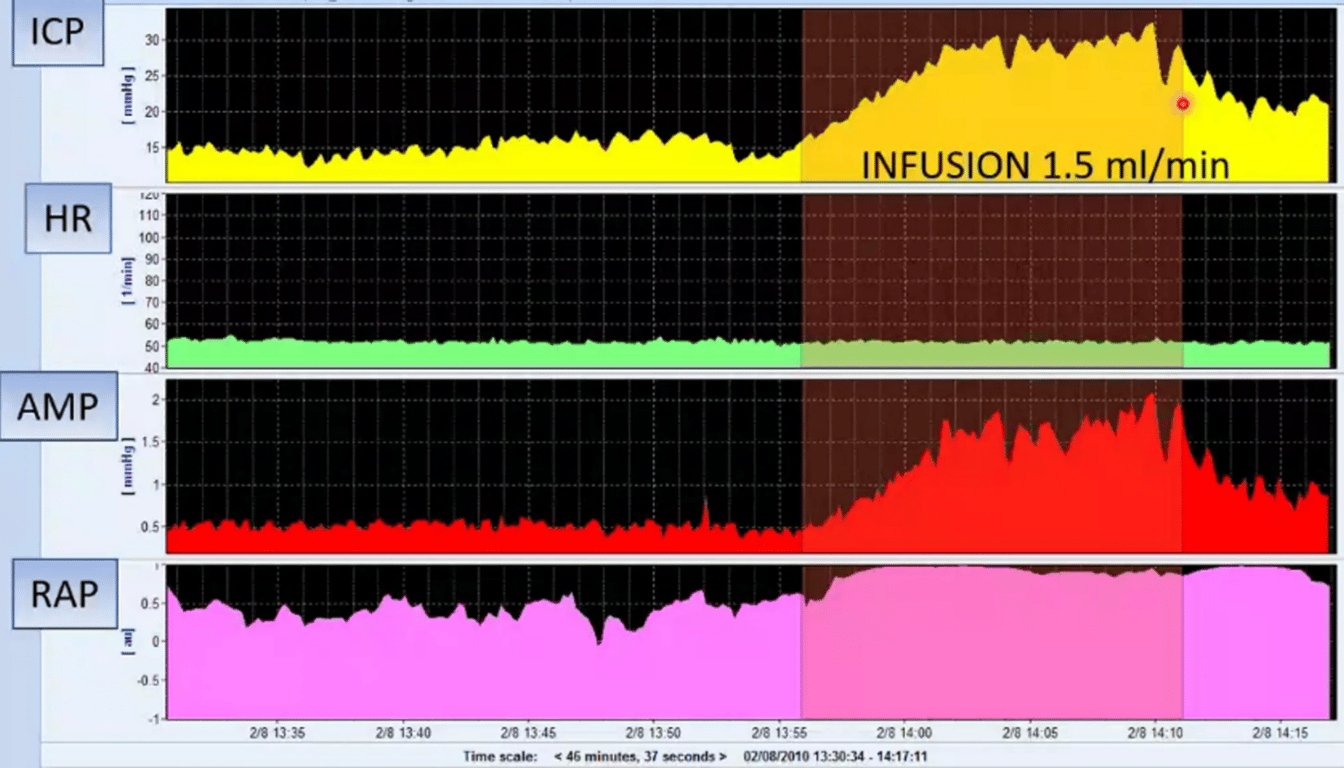The width and height of the screenshot is (1344, 768).
Task: Click the 2/8 13:40 time axis label
Action: (404, 733)
